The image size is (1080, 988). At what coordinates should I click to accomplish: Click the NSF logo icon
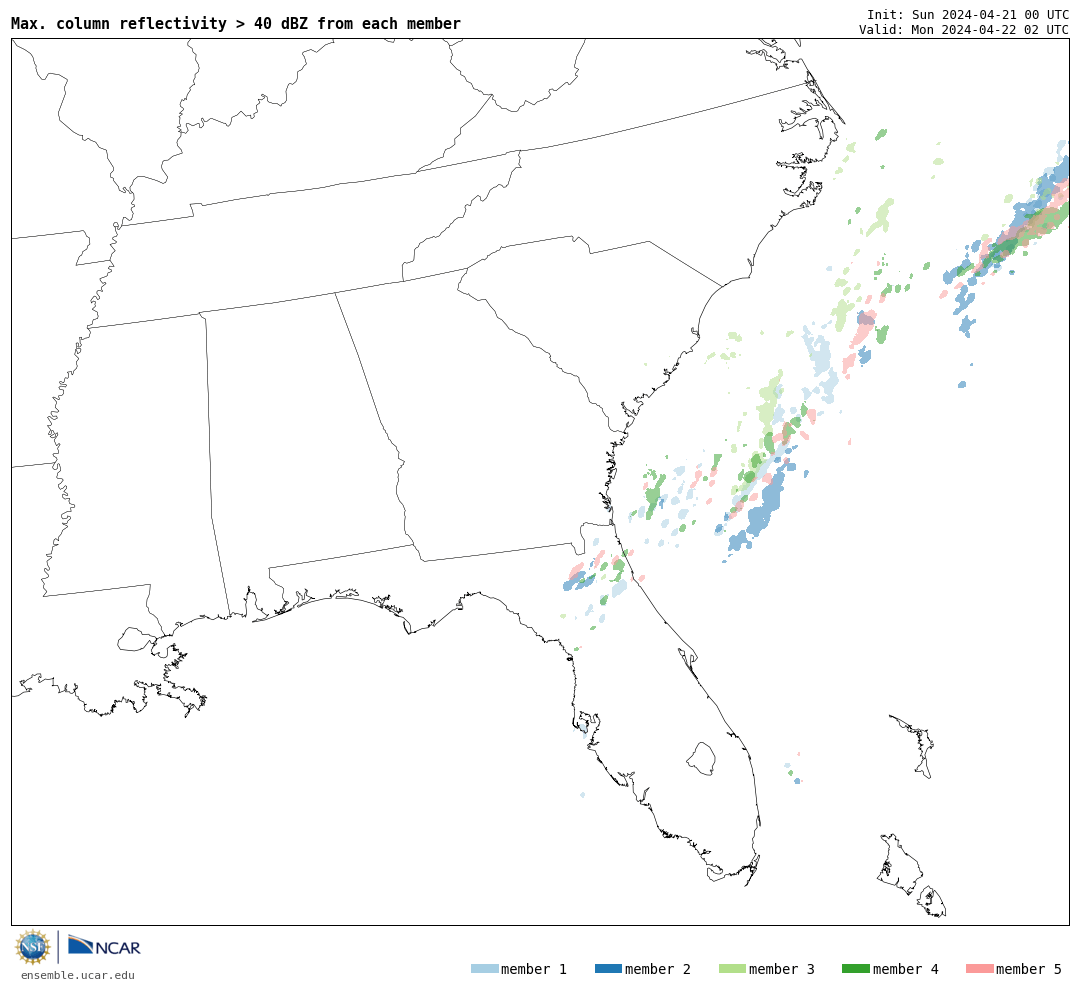(x=32, y=947)
